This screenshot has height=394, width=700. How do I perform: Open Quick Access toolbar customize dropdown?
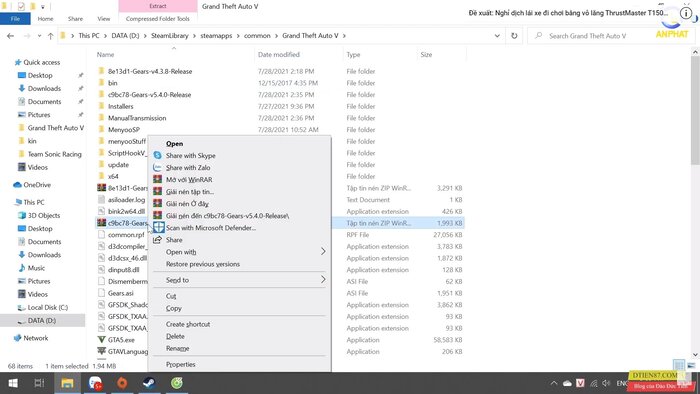point(43,7)
